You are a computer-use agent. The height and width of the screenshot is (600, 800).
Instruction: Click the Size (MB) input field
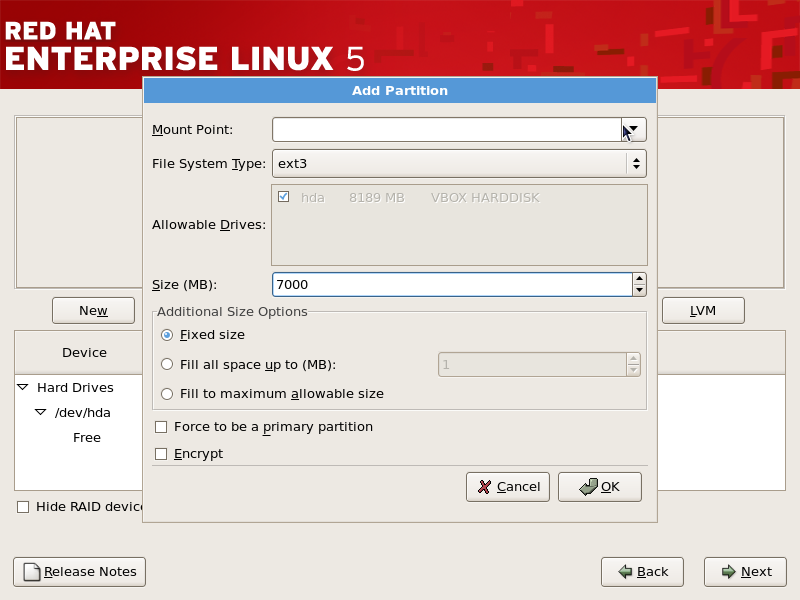tap(453, 284)
